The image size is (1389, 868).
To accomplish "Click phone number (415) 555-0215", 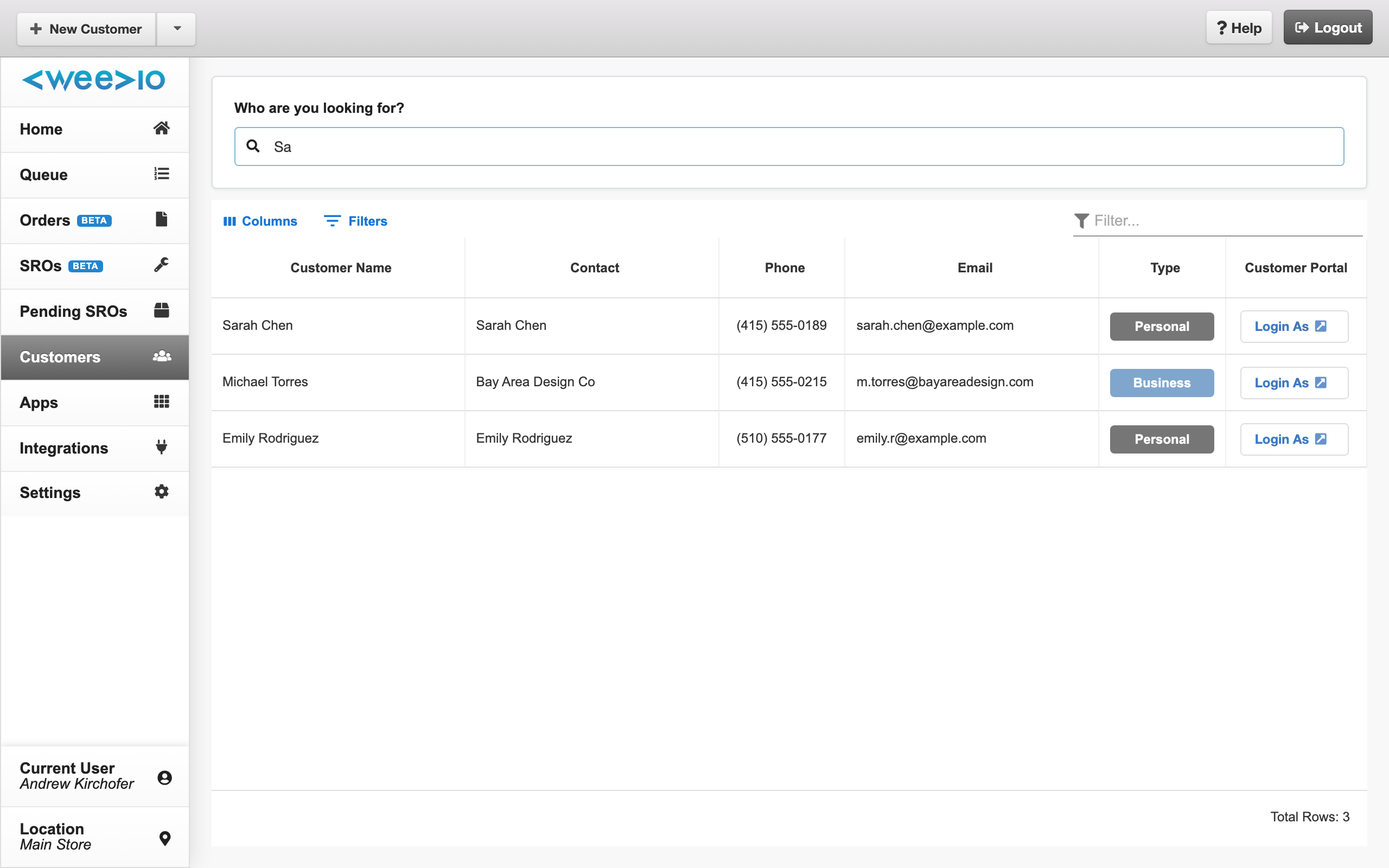I will point(781,382).
